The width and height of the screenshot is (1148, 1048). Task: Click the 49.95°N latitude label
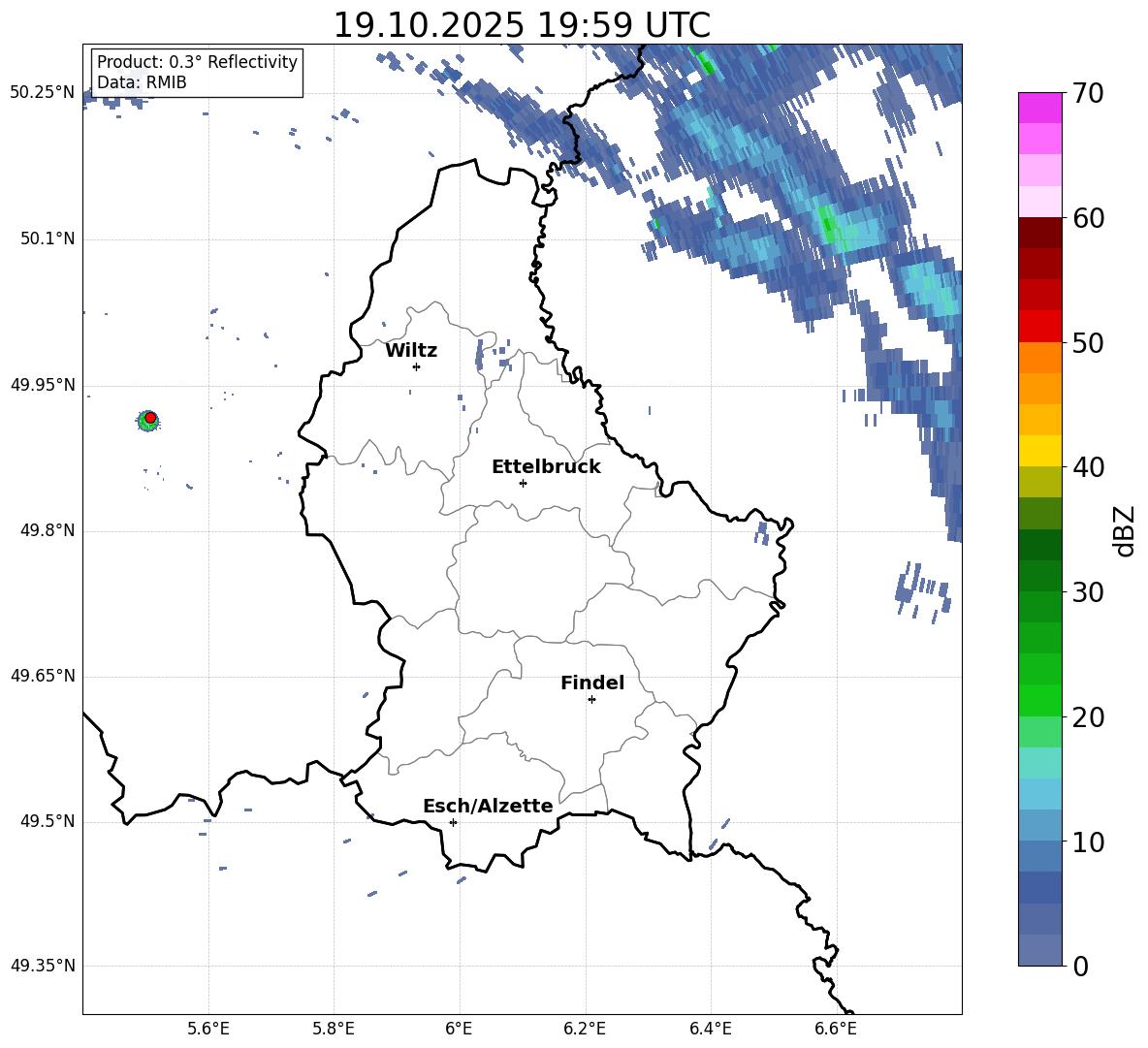click(43, 385)
